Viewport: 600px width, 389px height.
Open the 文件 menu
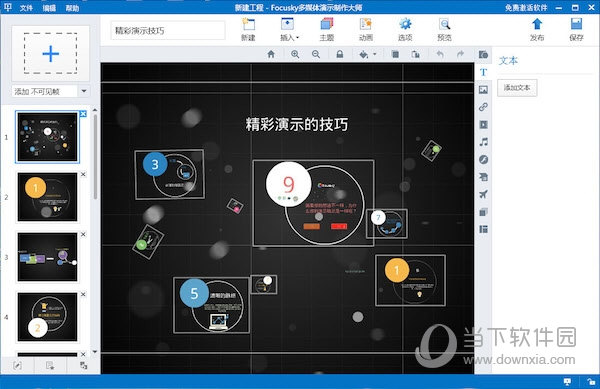click(x=26, y=8)
